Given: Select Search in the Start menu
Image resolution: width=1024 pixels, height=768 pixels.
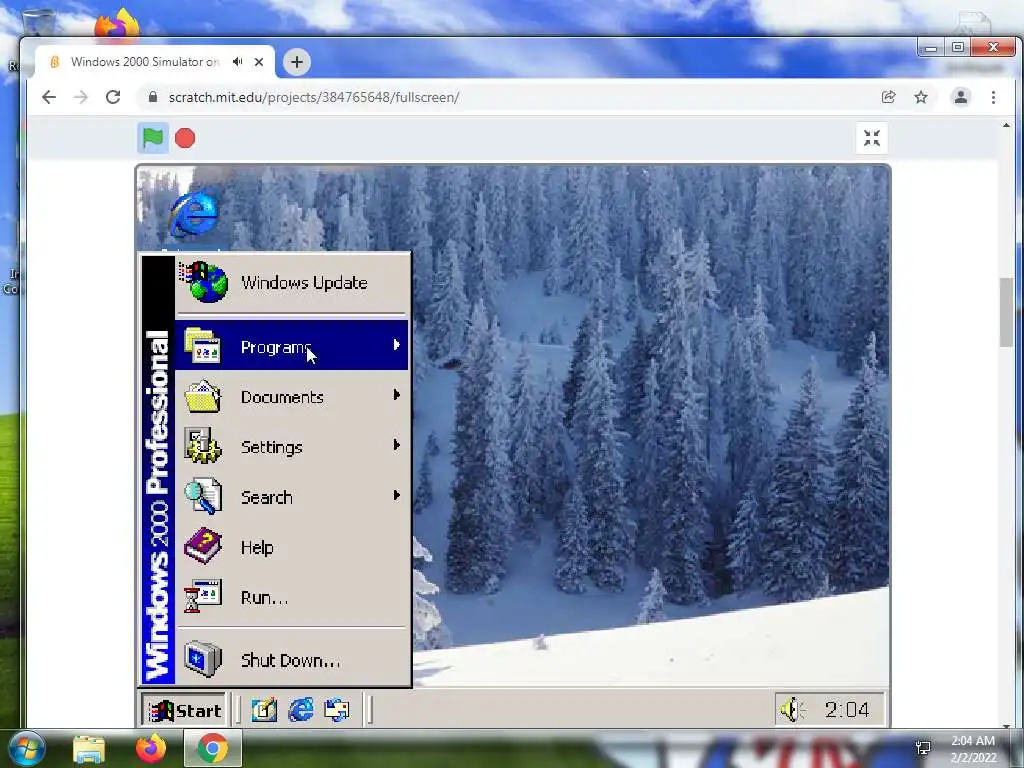Looking at the screenshot, I should click(291, 497).
